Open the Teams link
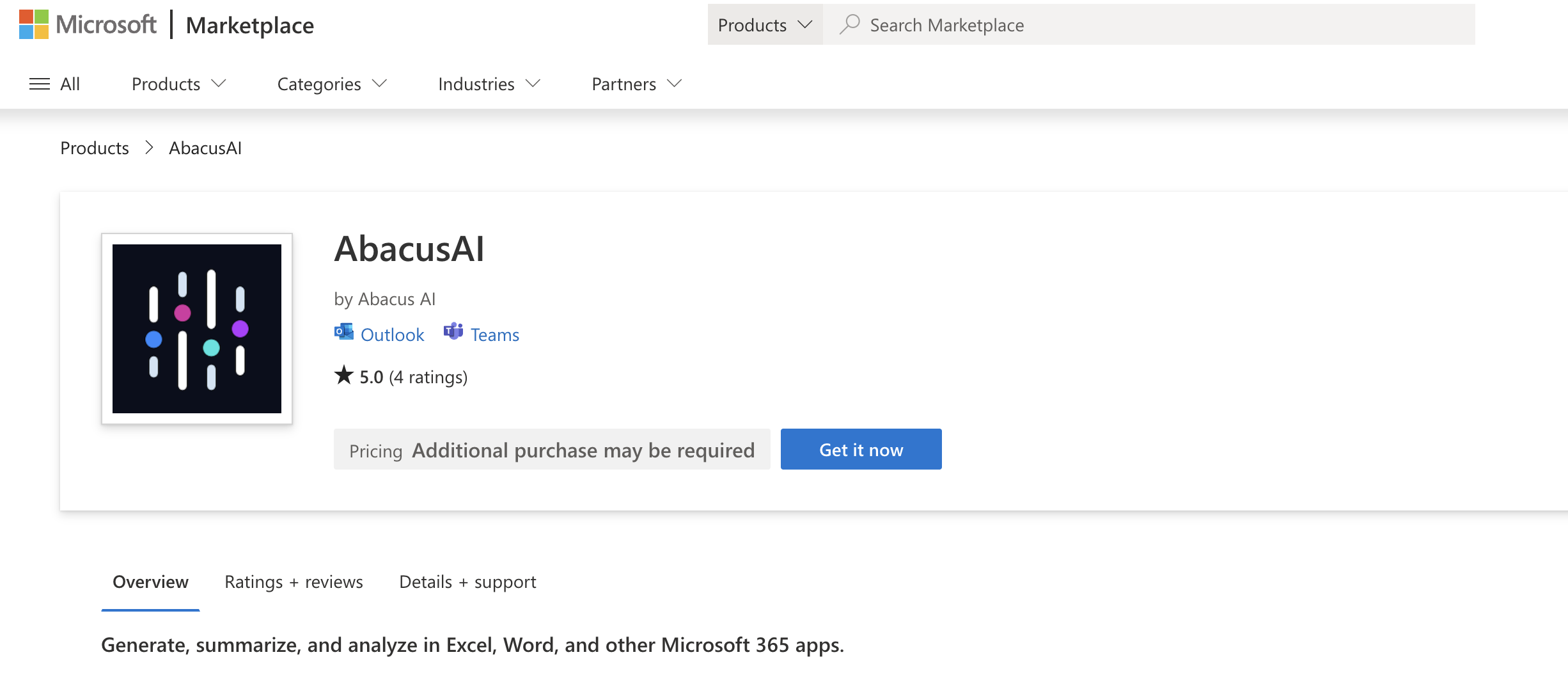Viewport: 1568px width, 673px height. [495, 335]
